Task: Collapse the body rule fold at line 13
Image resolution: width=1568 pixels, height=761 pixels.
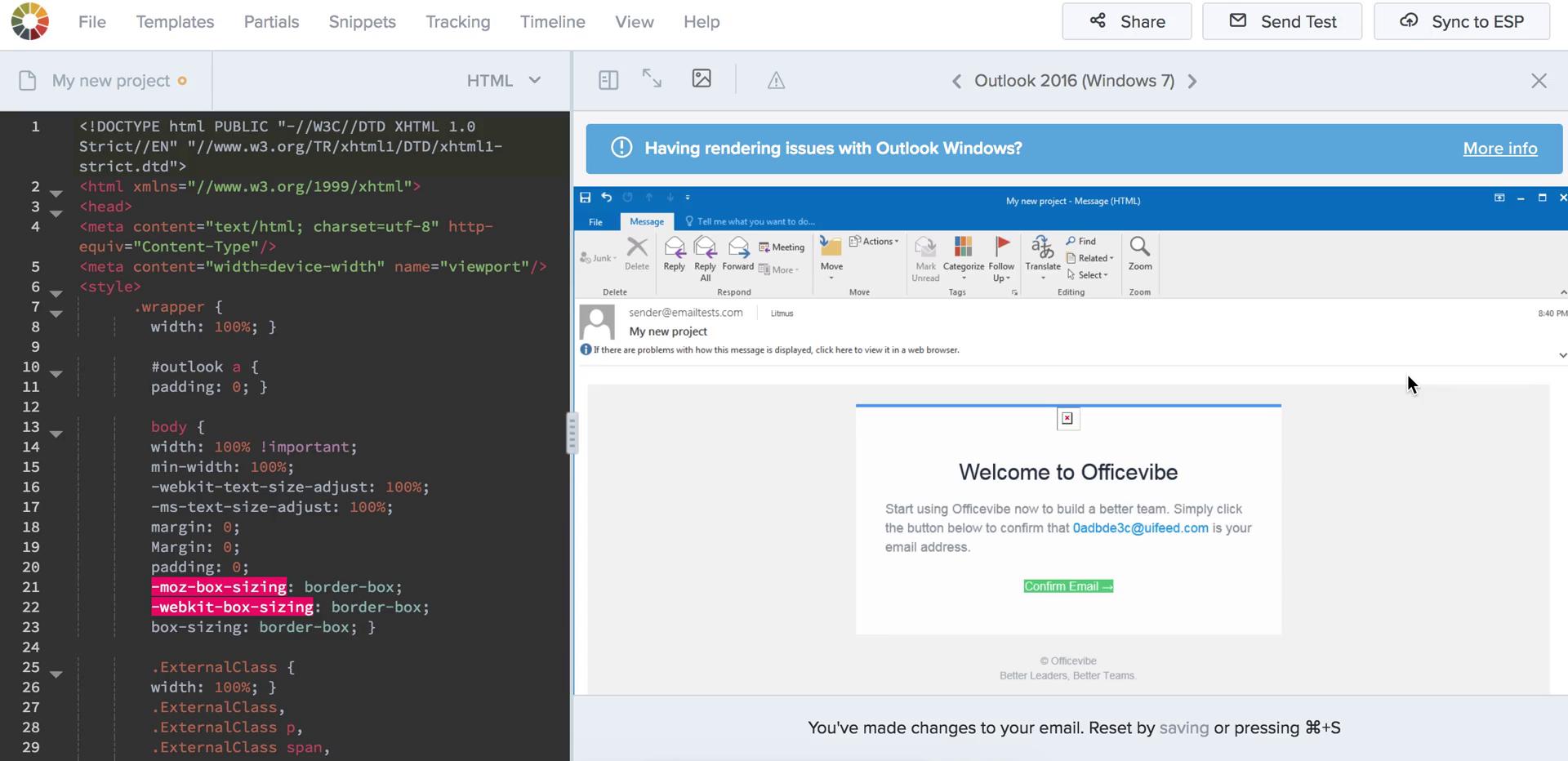Action: 56,434
